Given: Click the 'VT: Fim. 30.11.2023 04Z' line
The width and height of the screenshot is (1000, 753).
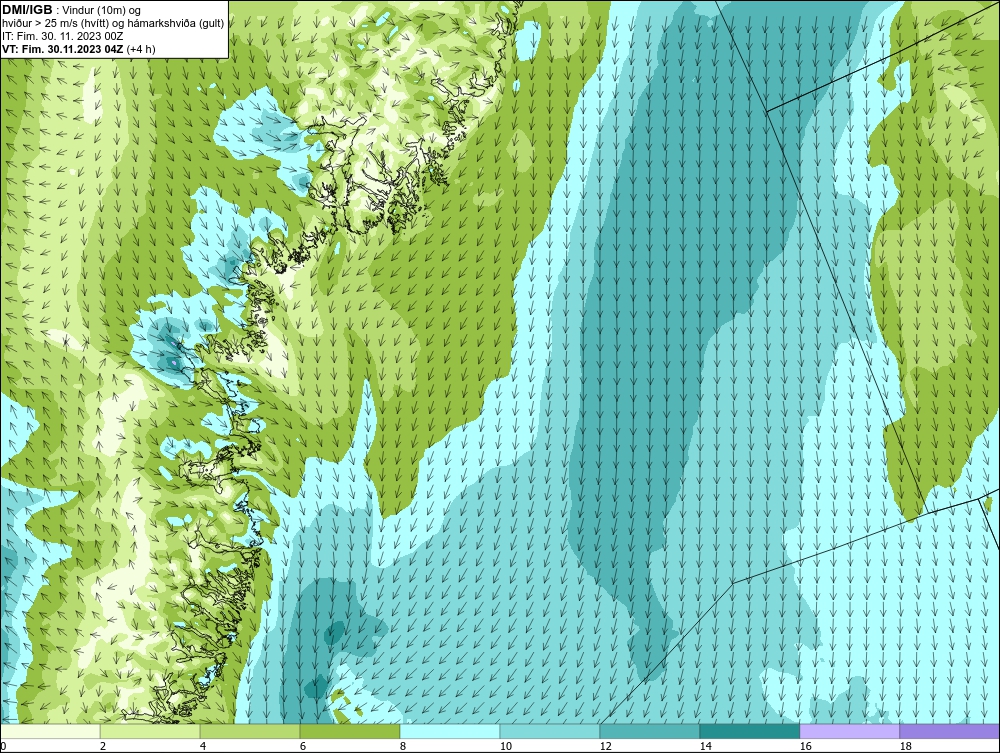Looking at the screenshot, I should point(63,49).
